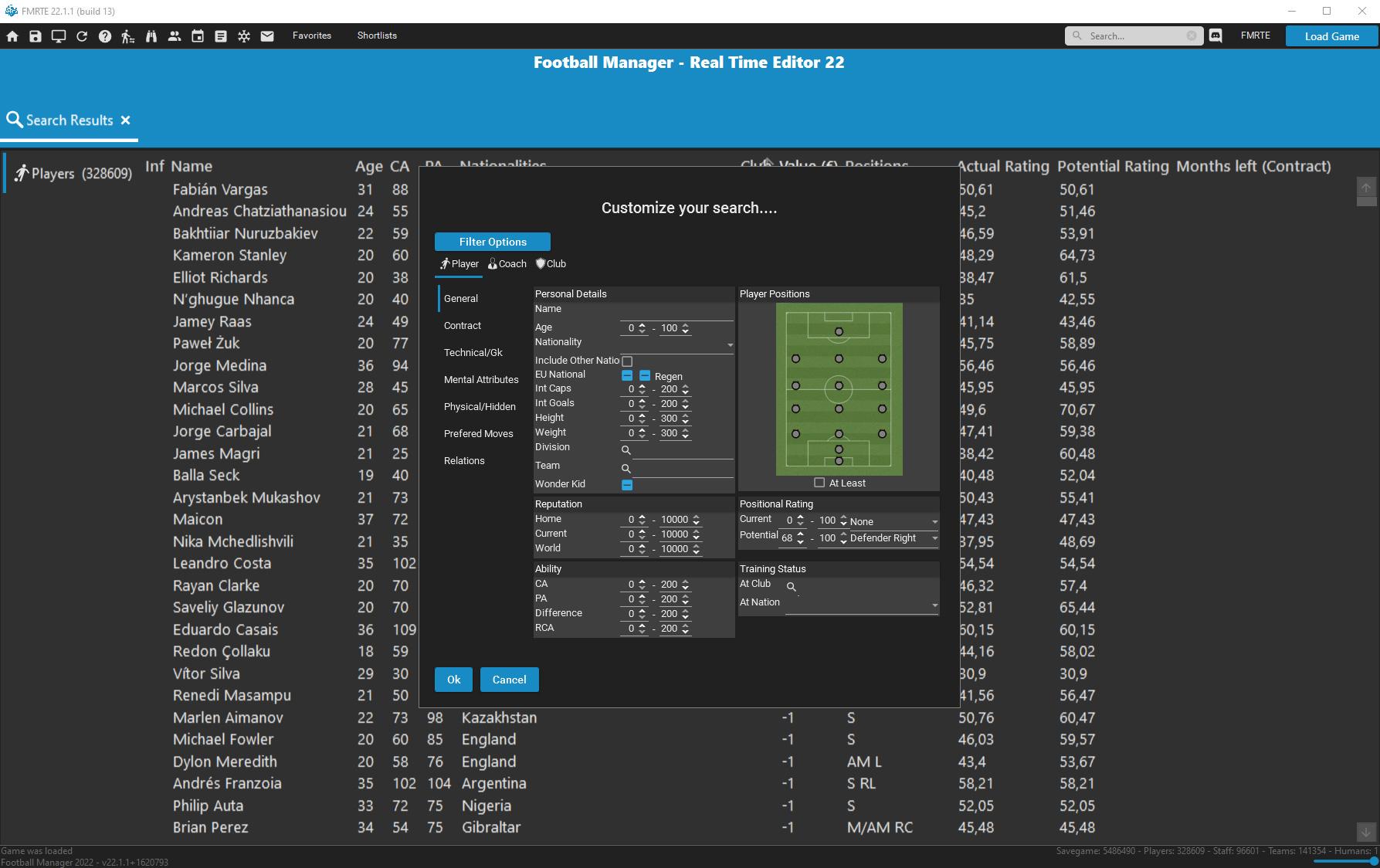Screen dimensions: 1380x868
Task: Toggle the EU National checkbox
Action: coord(627,375)
